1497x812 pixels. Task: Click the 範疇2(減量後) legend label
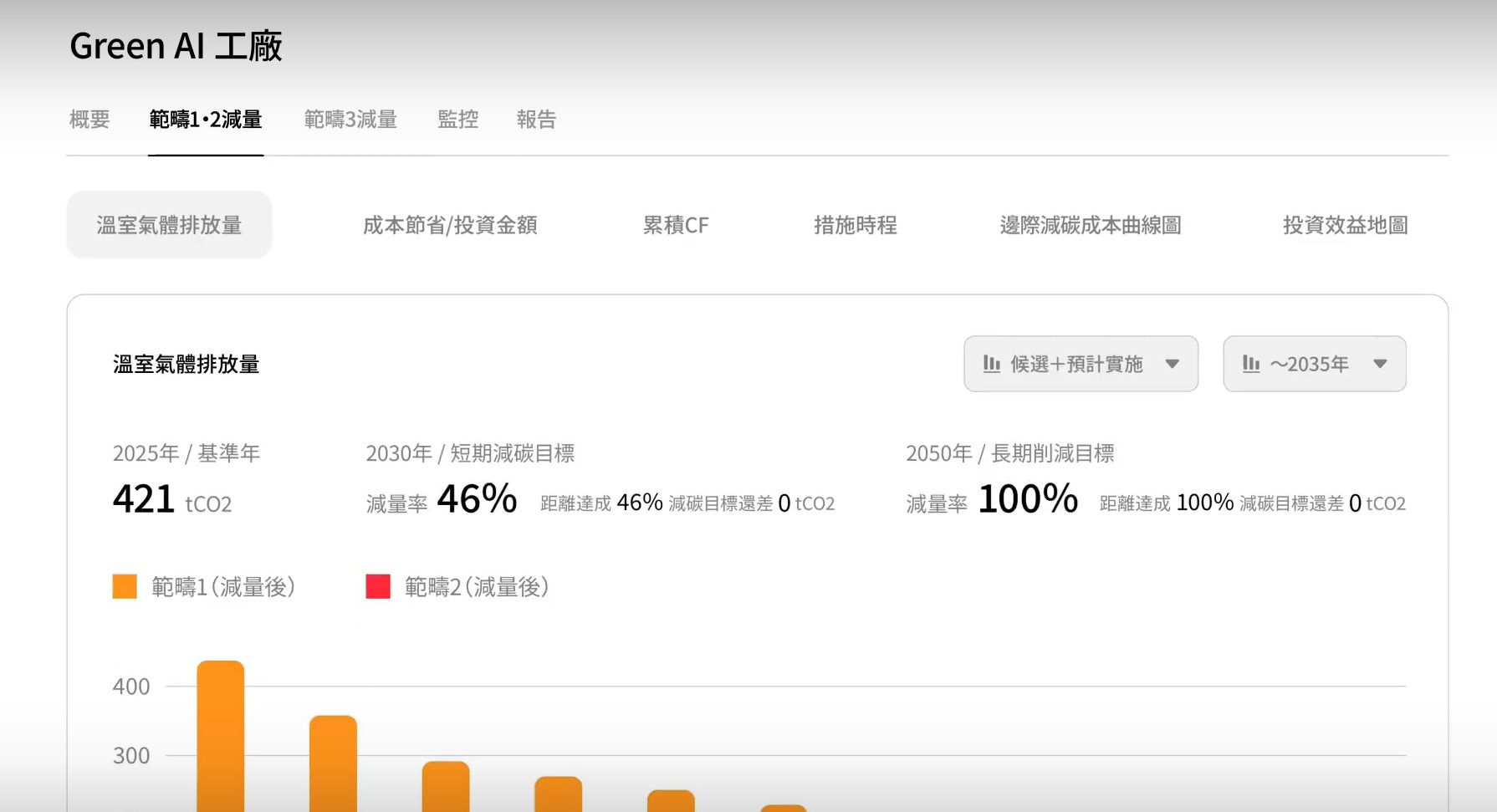(x=477, y=587)
